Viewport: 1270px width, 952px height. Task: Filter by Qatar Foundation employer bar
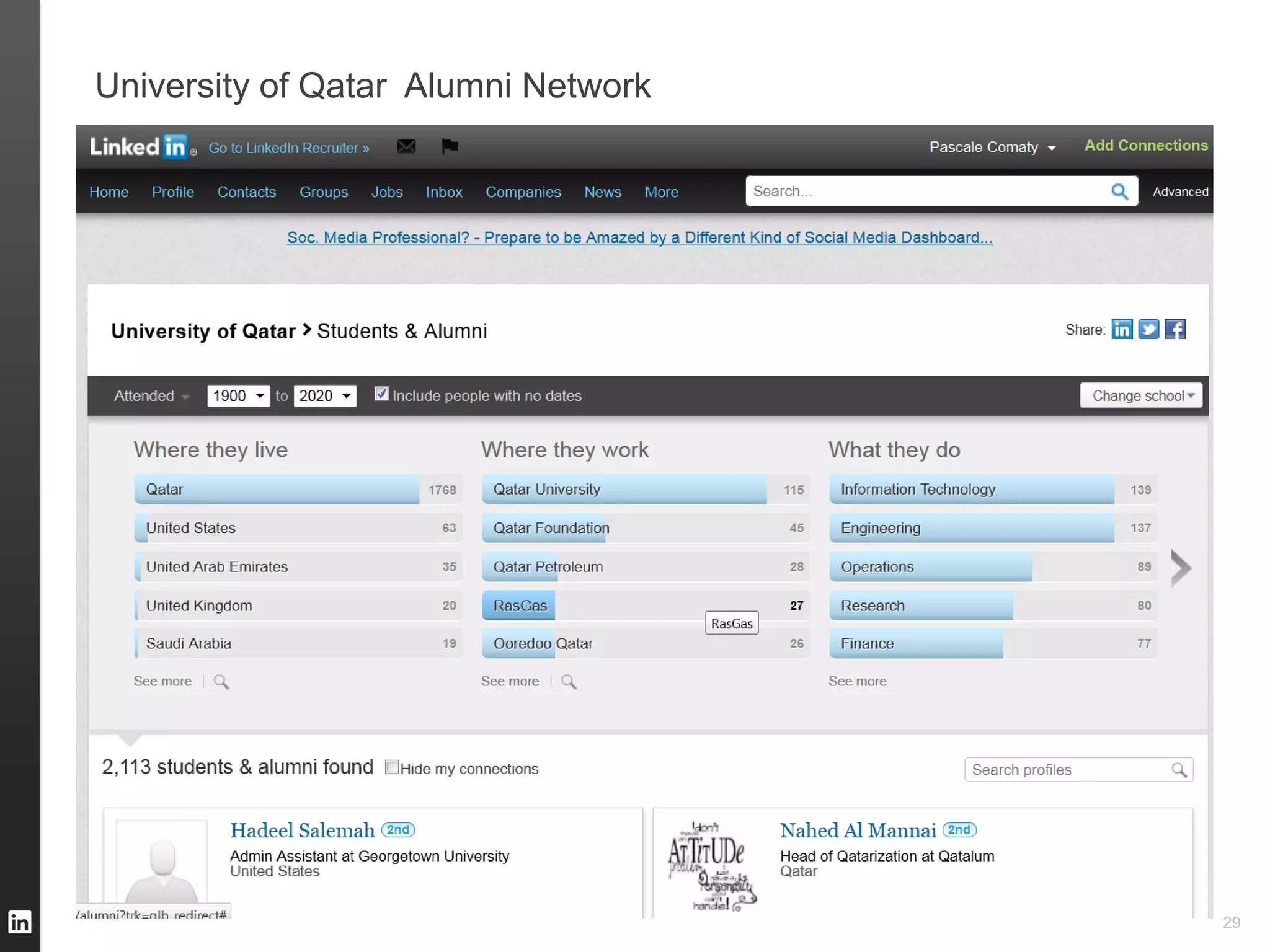click(x=646, y=527)
